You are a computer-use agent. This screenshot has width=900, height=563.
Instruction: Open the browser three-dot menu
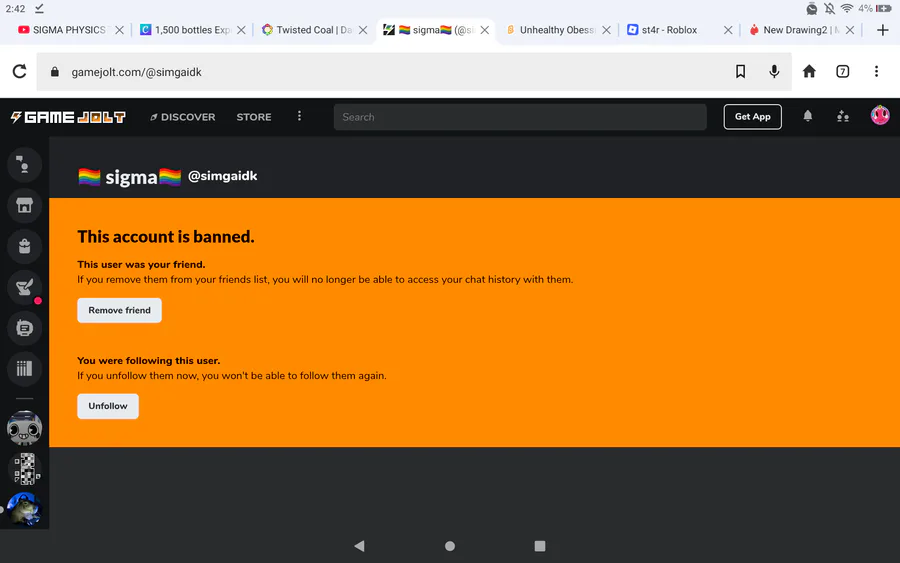[876, 71]
